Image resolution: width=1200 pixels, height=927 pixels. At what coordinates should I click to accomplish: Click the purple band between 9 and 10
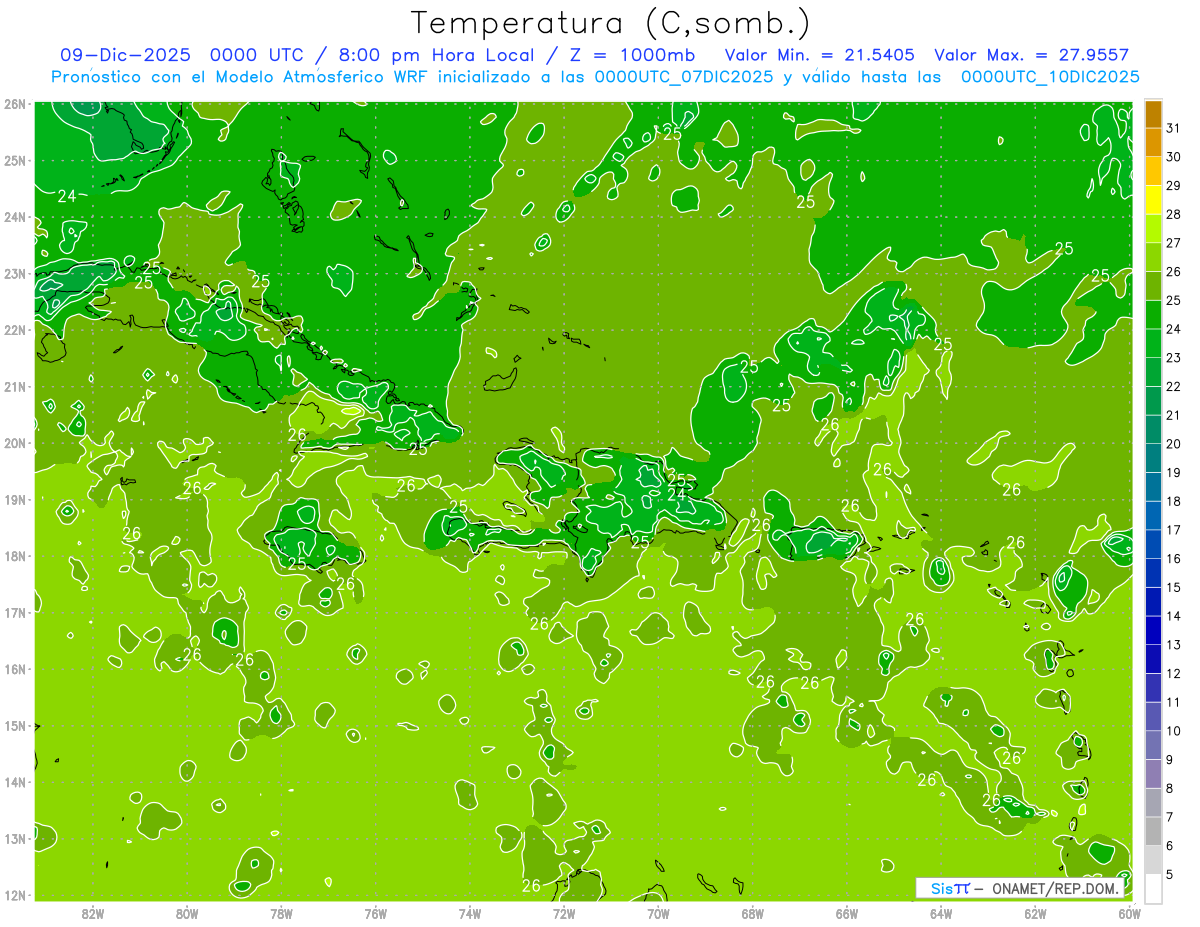[x=1153, y=745]
